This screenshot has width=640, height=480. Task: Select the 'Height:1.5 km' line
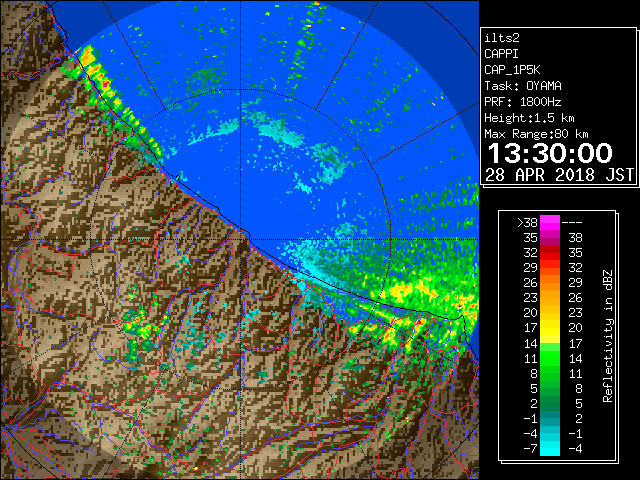pos(529,118)
